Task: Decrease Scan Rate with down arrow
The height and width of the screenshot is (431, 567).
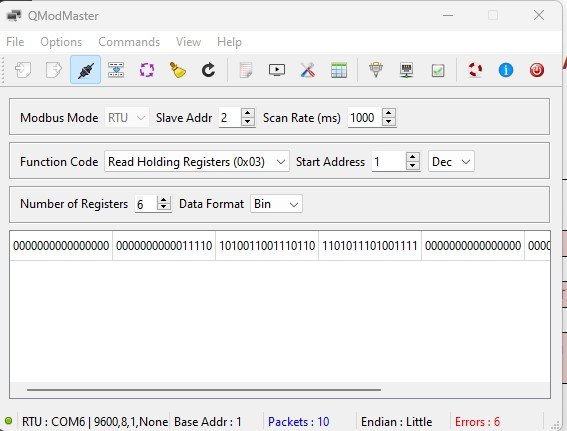Action: click(x=389, y=121)
